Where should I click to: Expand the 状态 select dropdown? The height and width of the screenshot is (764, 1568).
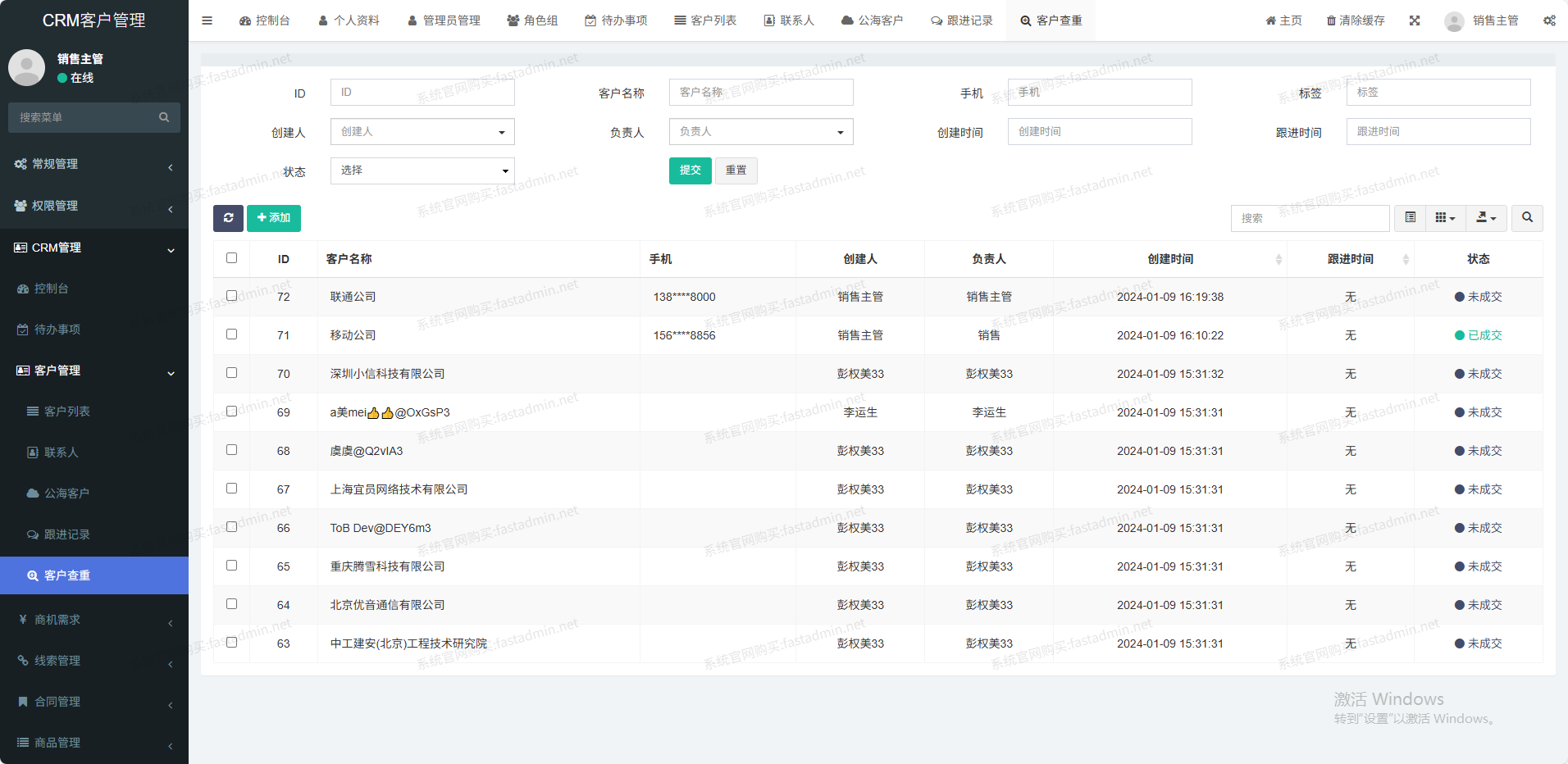pos(422,171)
